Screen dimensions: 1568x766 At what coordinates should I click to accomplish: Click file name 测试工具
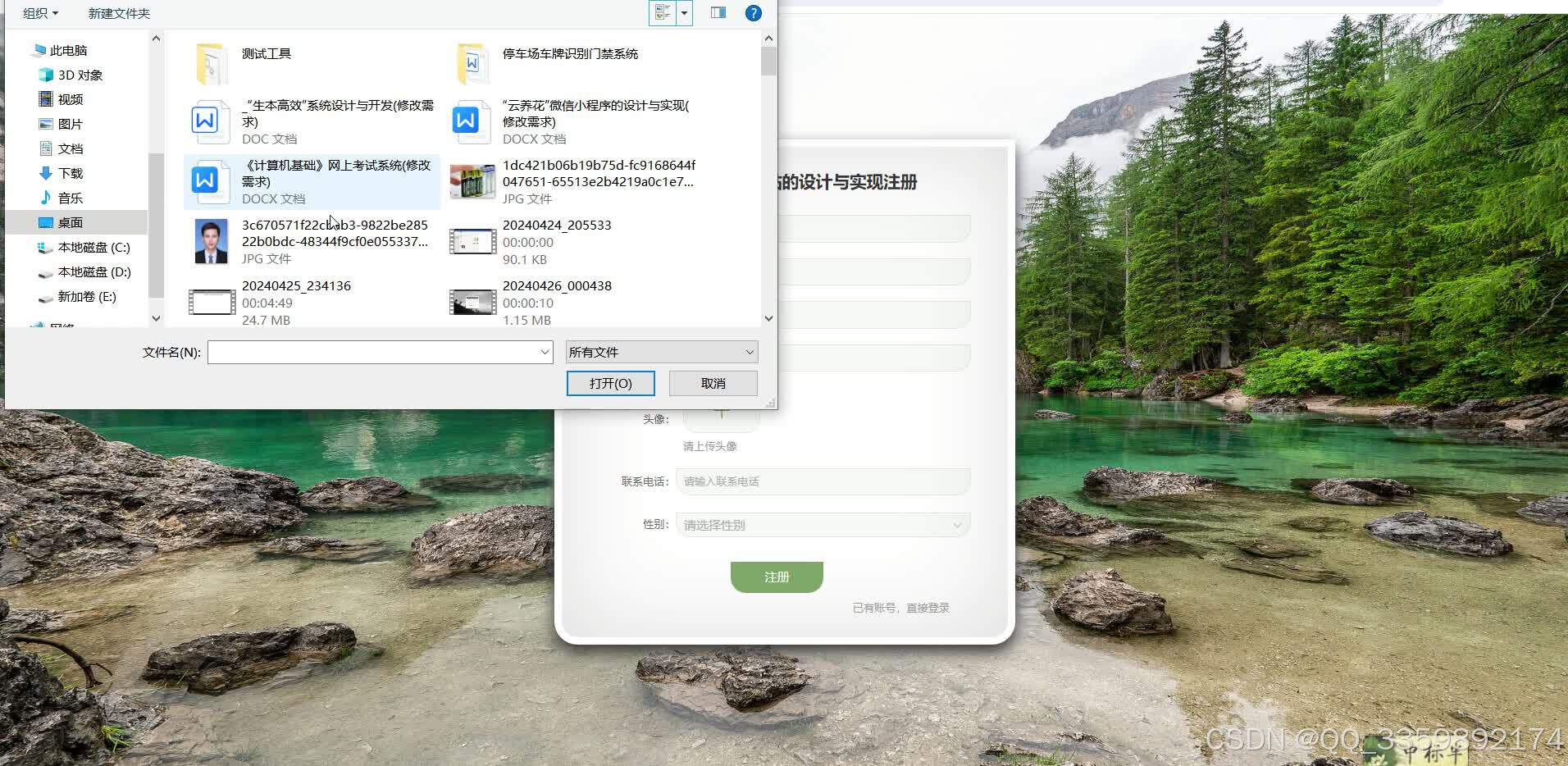[x=267, y=53]
